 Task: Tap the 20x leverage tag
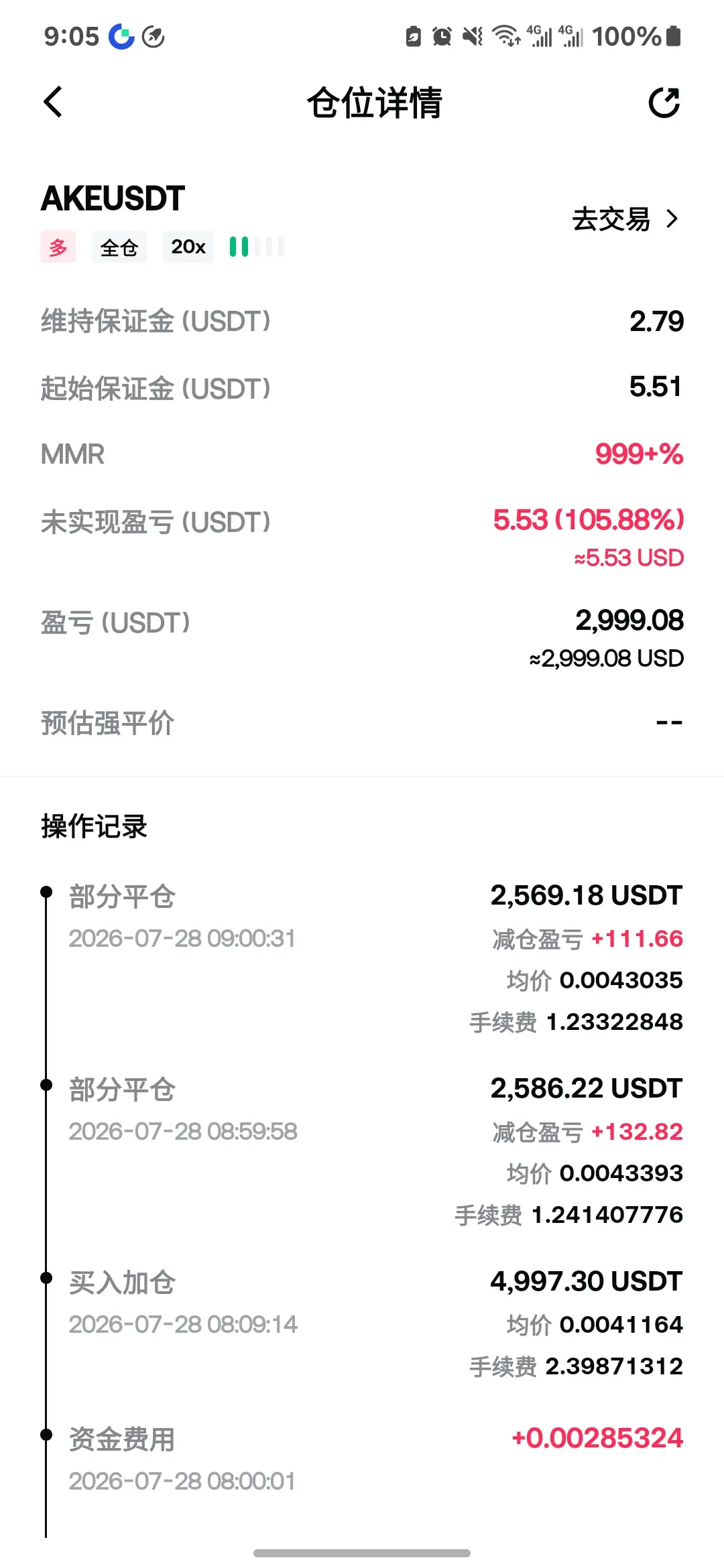[x=188, y=247]
